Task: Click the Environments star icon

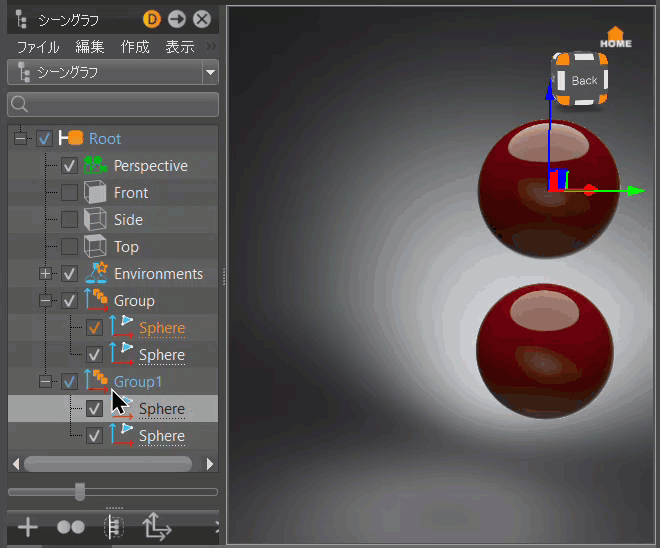Action: (96, 273)
